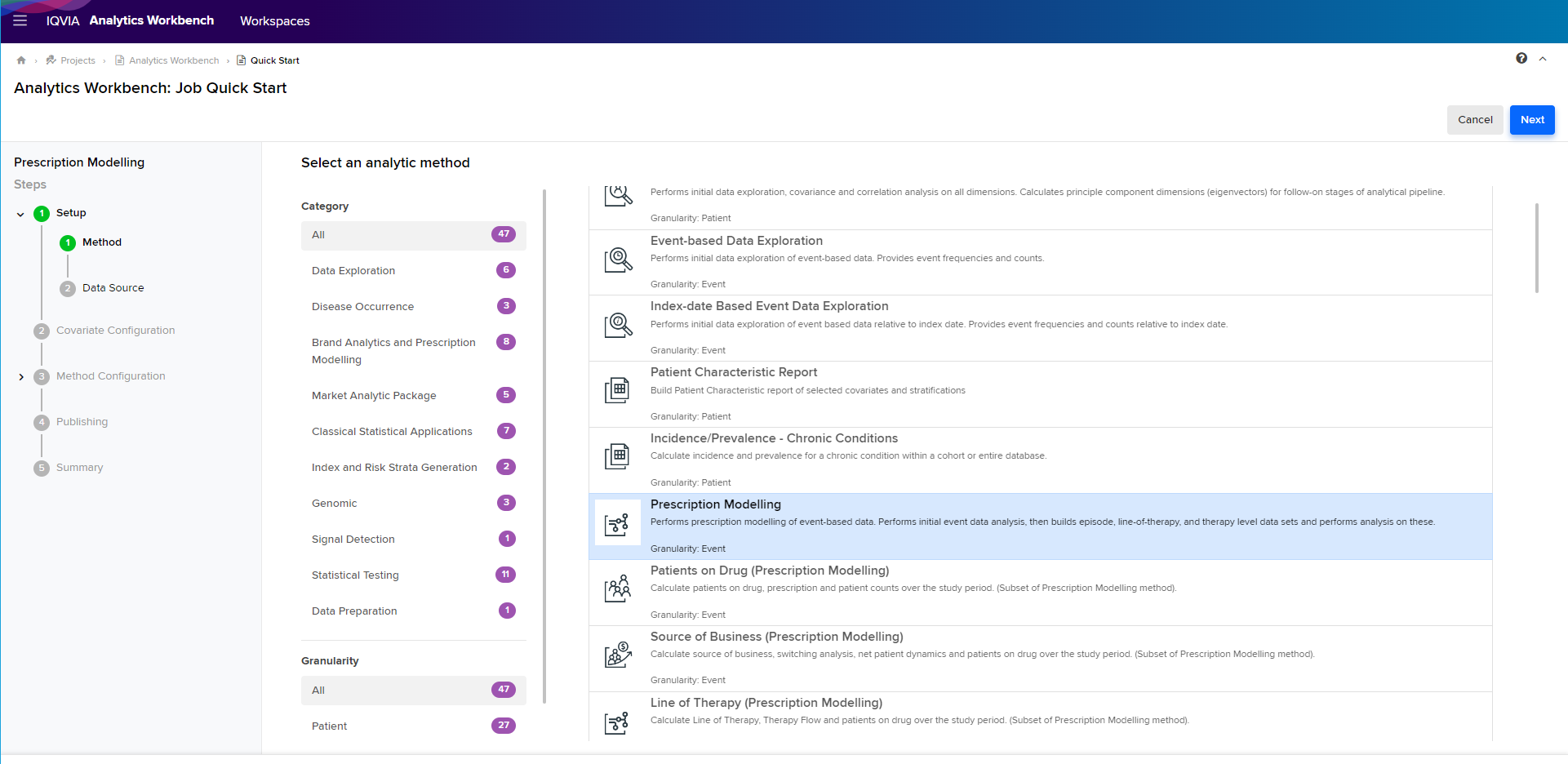Filter by Signal Detection category
The width and height of the screenshot is (1568, 764).
(414, 540)
